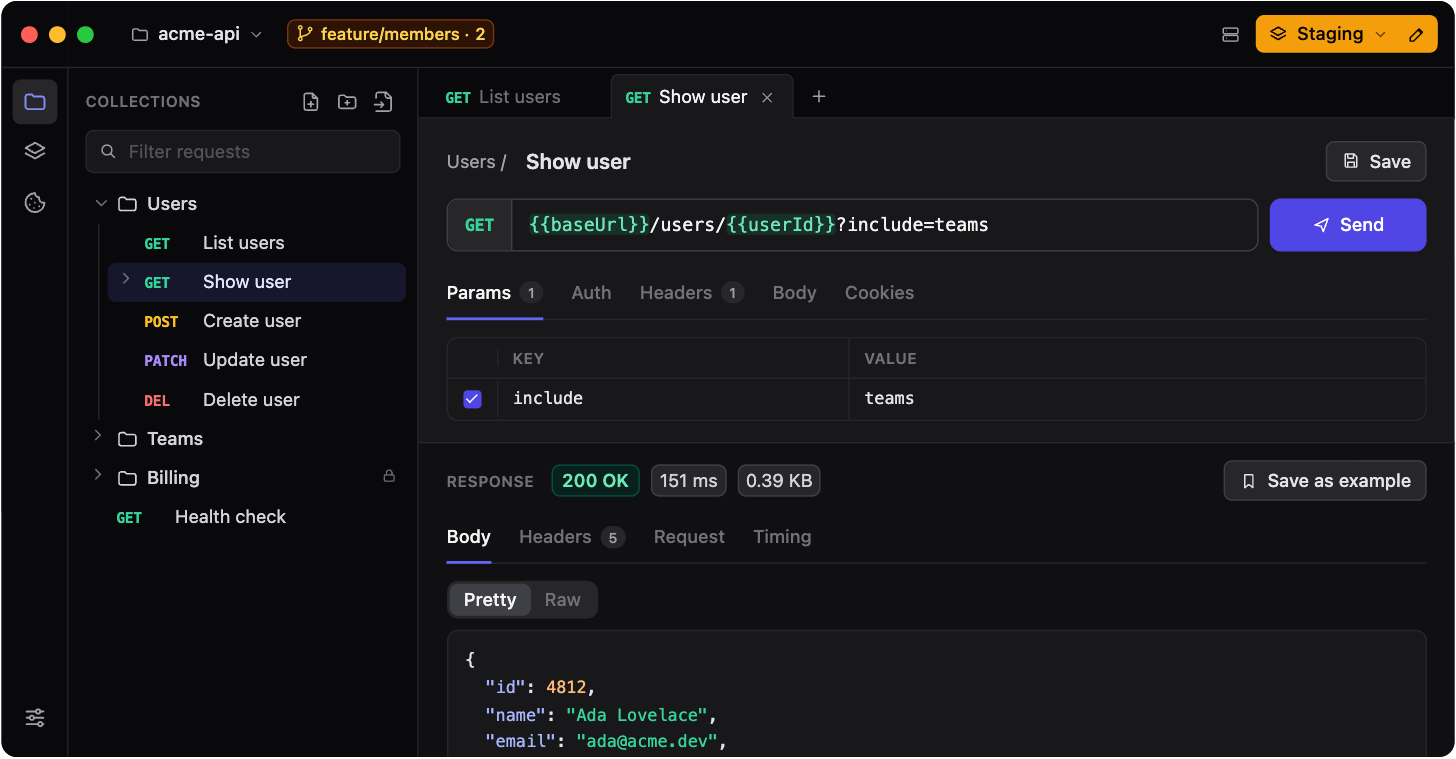Send the request
Viewport: 1456px width, 759px height.
click(1348, 225)
